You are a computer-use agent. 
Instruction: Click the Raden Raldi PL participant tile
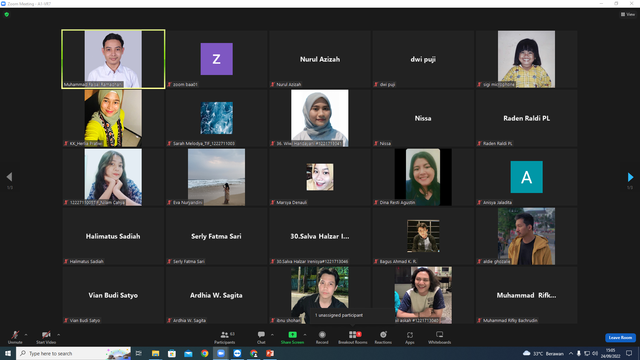click(x=526, y=118)
